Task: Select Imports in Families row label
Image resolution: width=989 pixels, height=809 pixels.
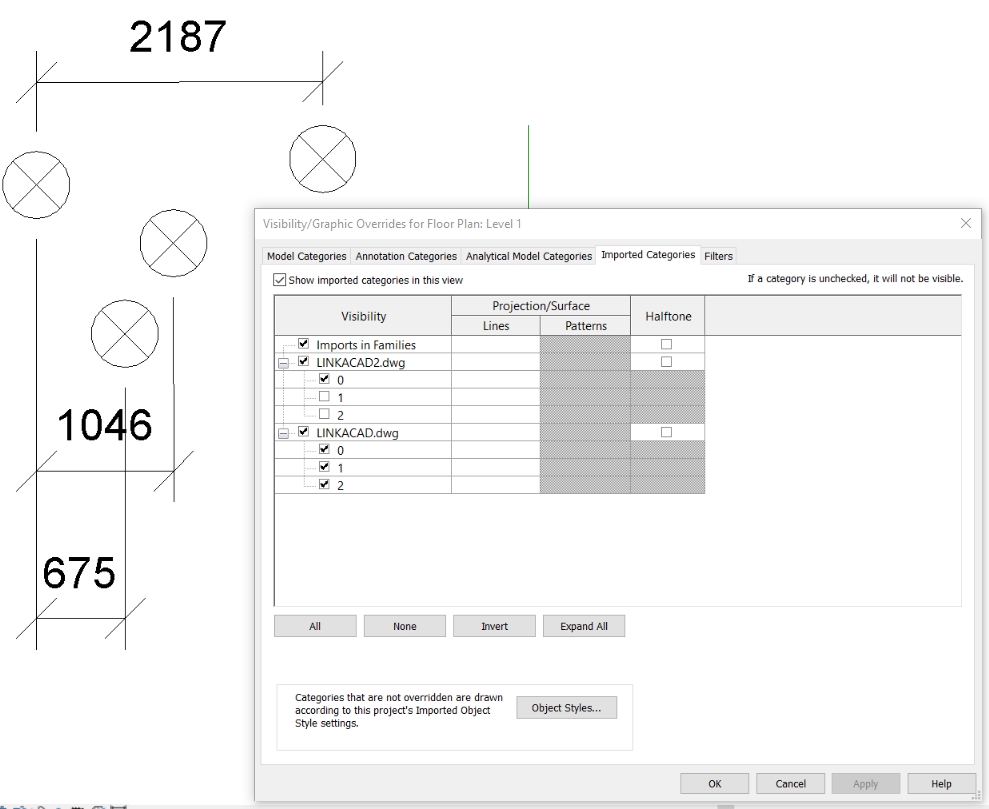Action: [x=366, y=345]
